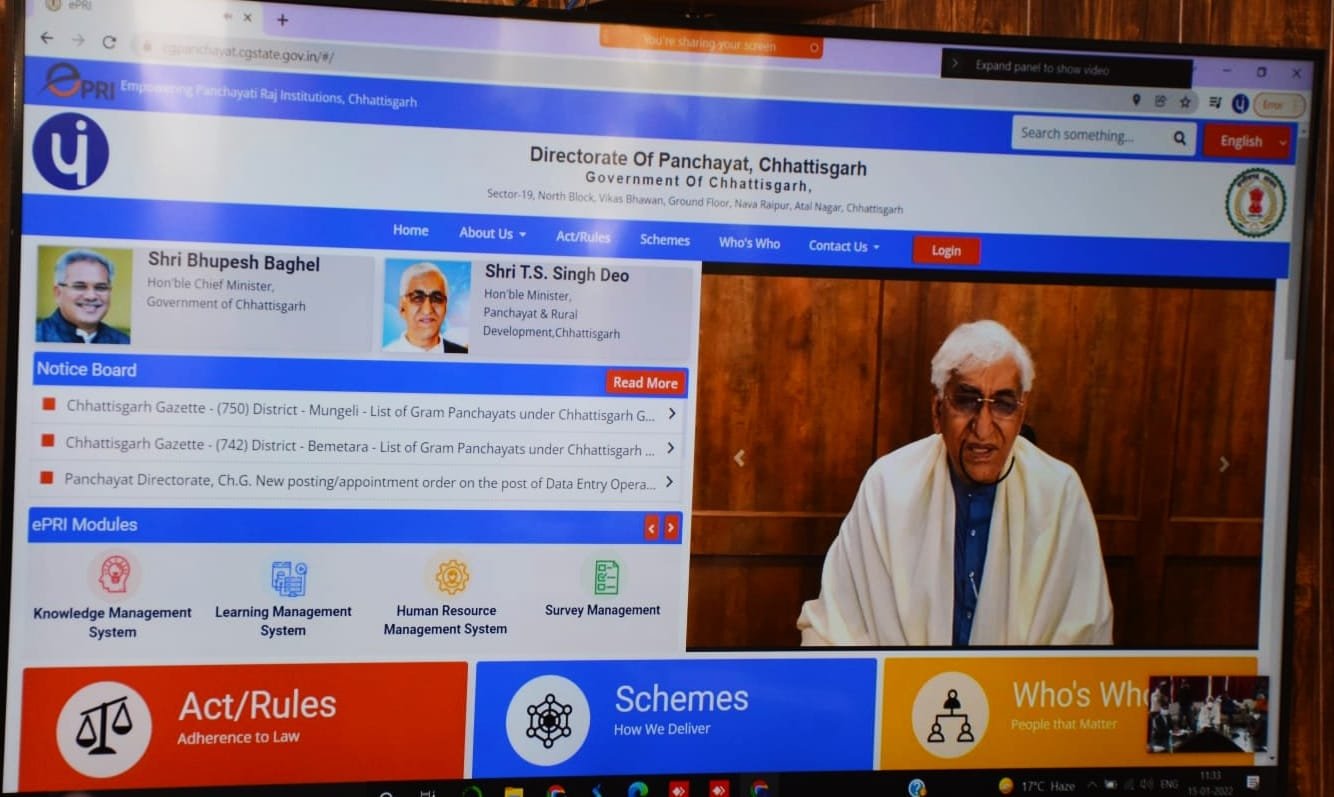Image resolution: width=1334 pixels, height=797 pixels.
Task: Go forward with browser forward arrow
Action: (78, 40)
